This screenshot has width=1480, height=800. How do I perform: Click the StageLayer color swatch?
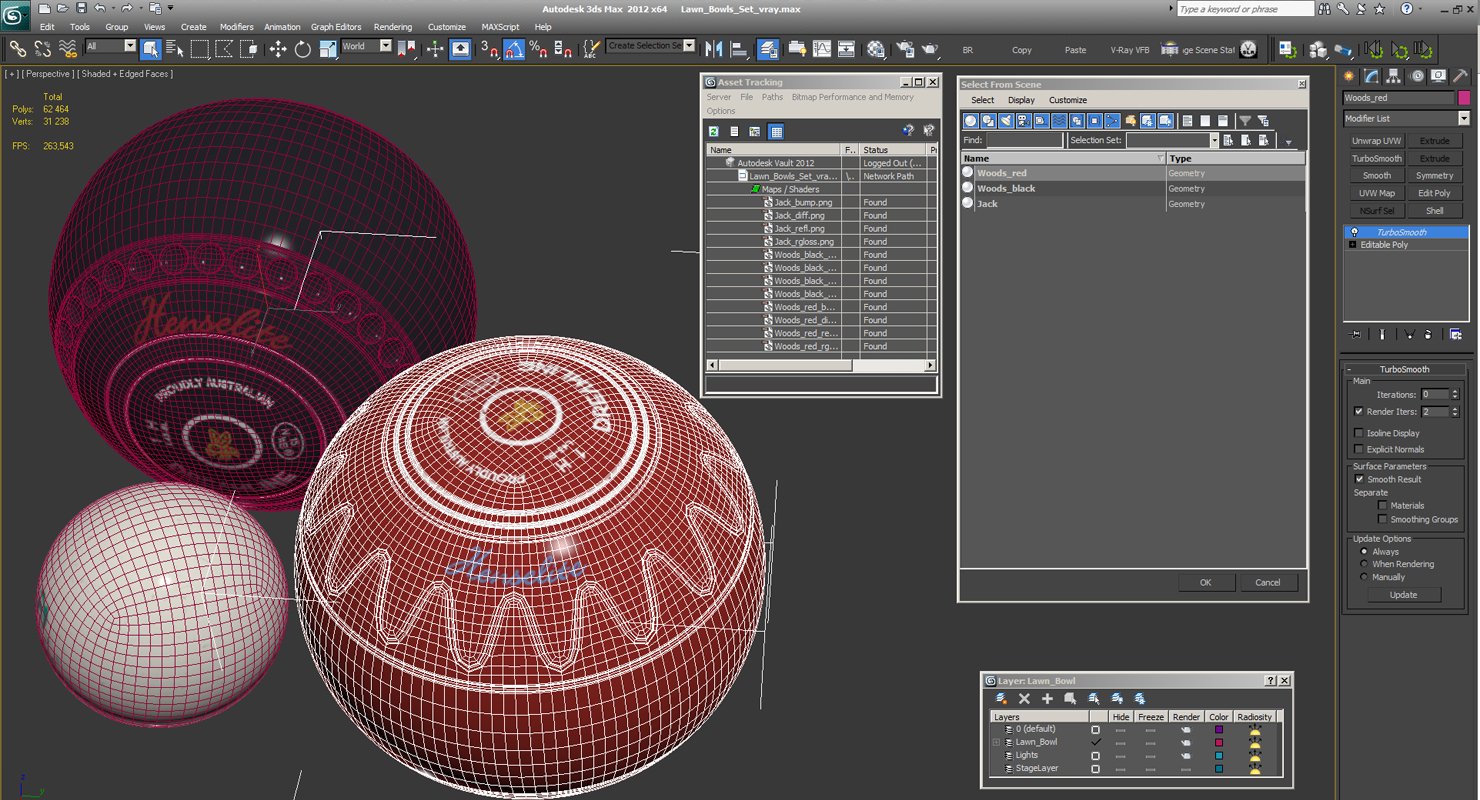(x=1219, y=768)
